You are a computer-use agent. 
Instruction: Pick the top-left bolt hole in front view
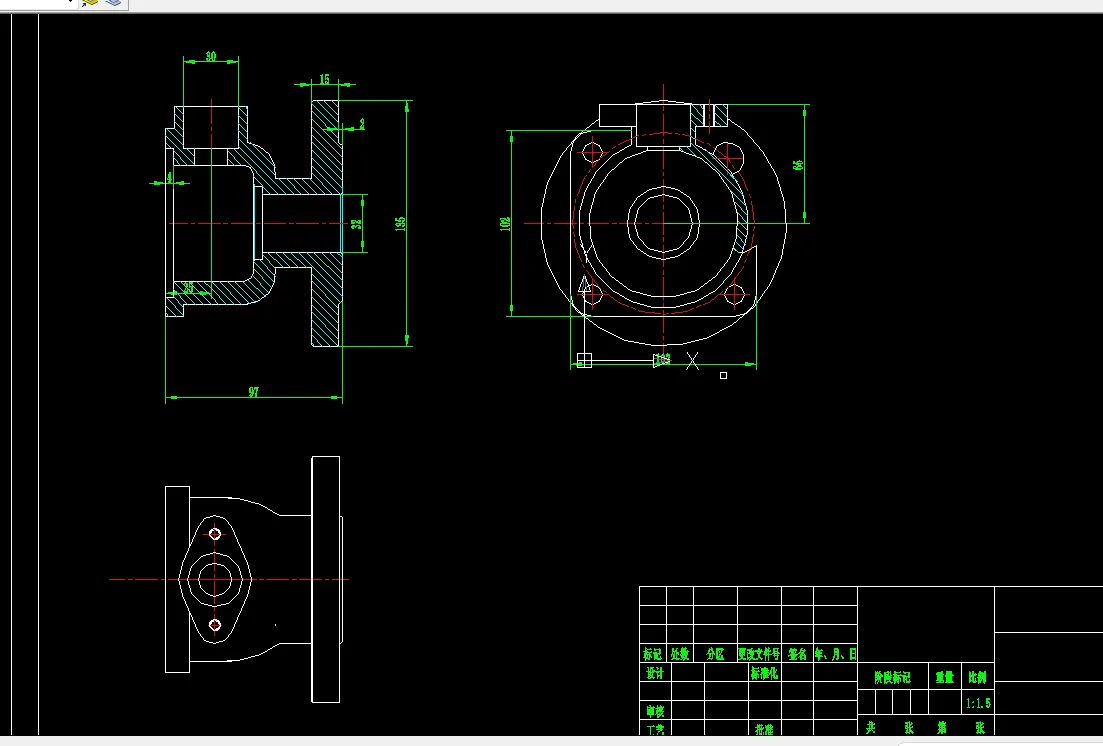(x=593, y=152)
